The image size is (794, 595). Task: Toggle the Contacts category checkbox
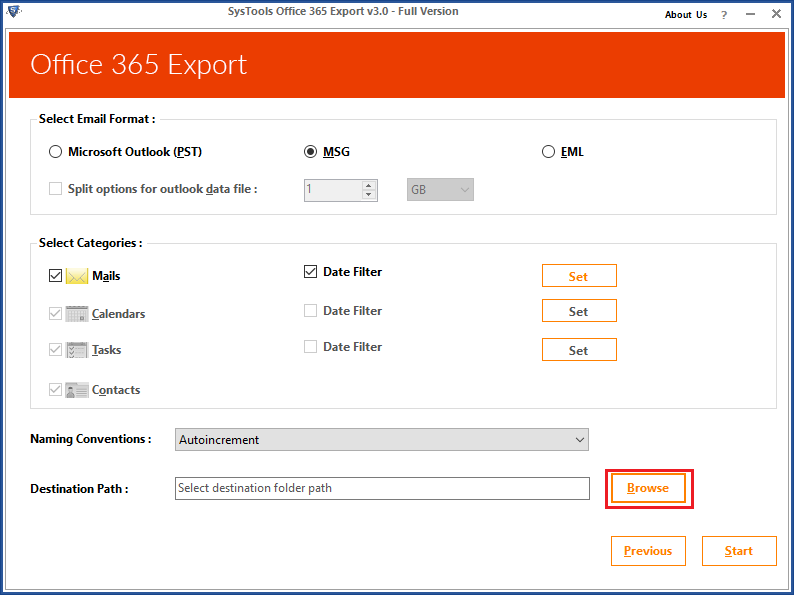click(55, 390)
